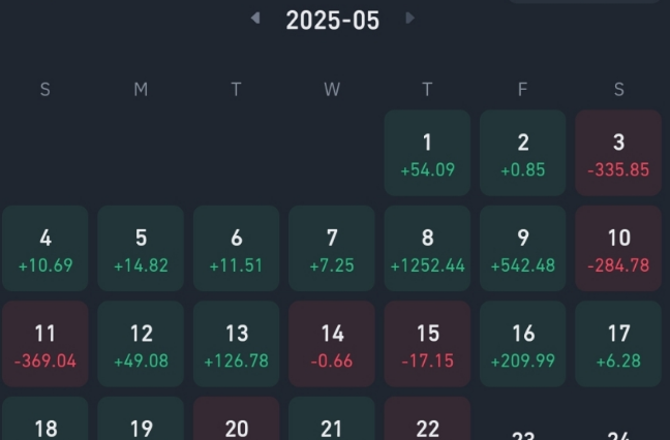Select May 15 with -17.15 loss
Viewport: 670px width, 440px height.
(427, 345)
